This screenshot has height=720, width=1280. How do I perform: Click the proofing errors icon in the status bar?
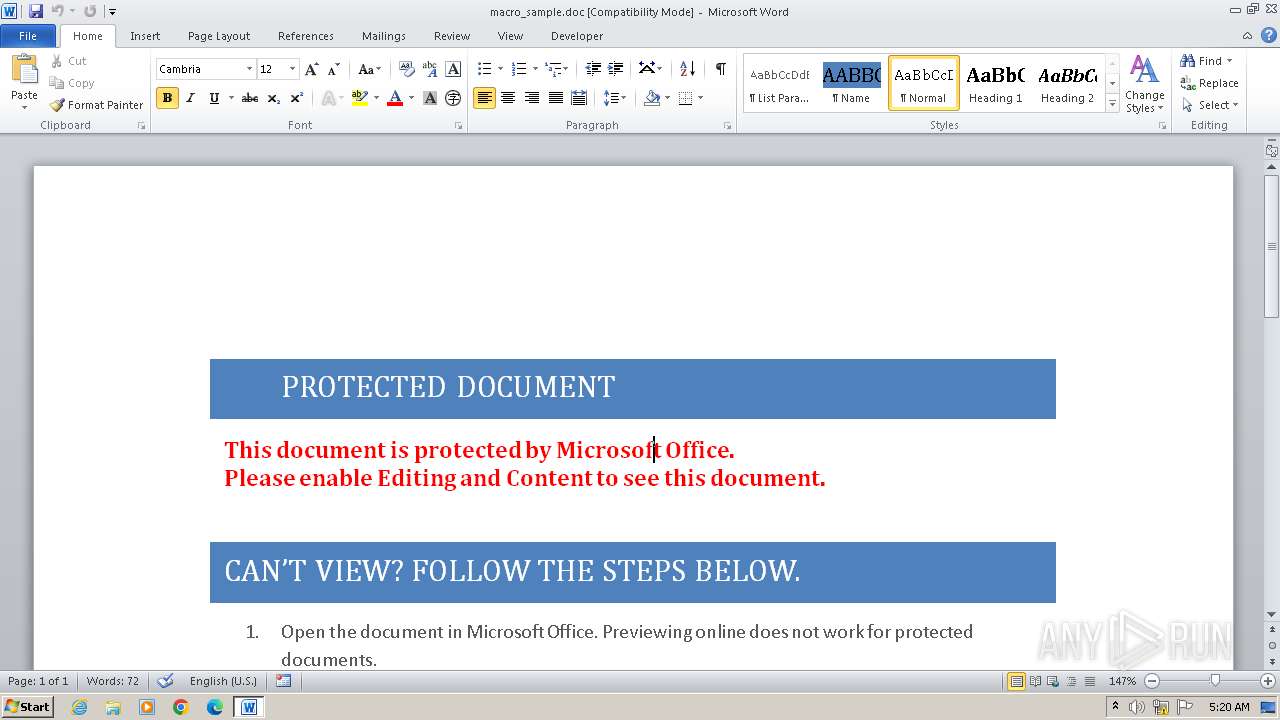[166, 681]
